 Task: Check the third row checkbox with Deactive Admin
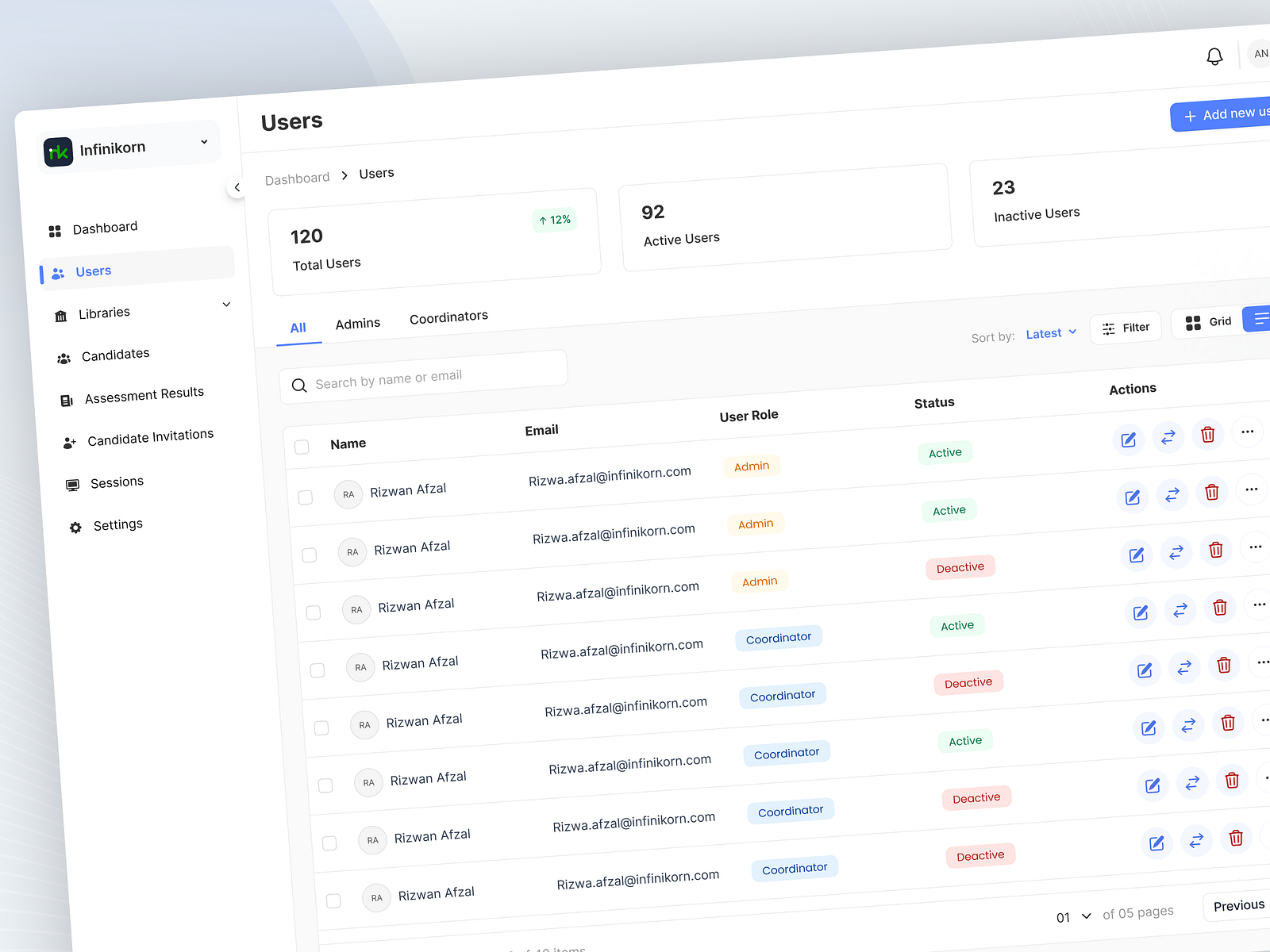(314, 612)
